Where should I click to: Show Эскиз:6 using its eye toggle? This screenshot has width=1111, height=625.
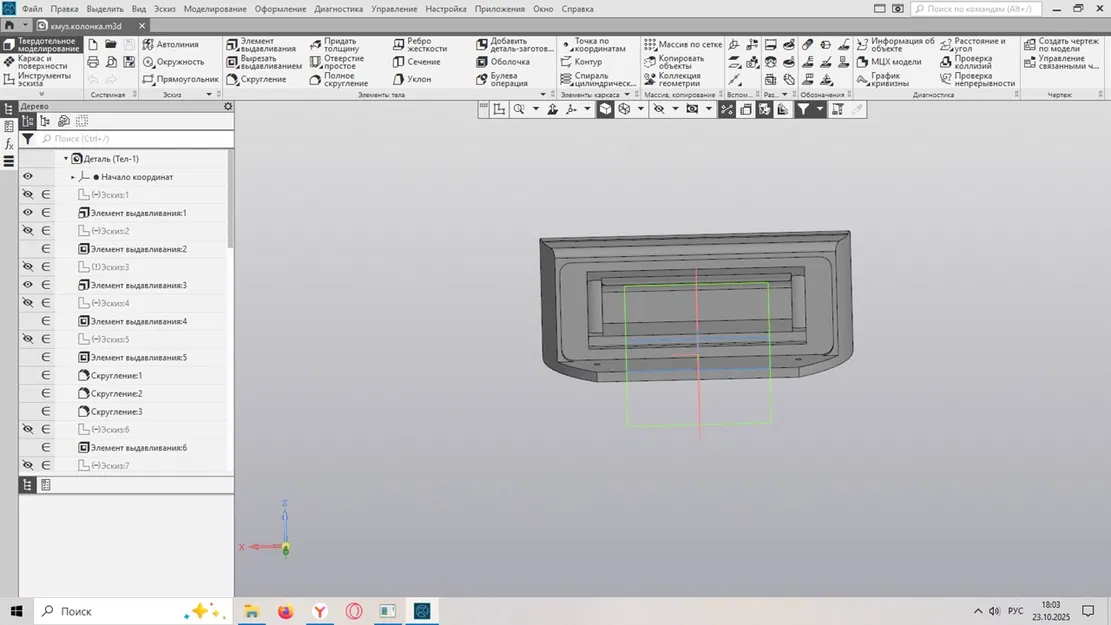[28, 429]
